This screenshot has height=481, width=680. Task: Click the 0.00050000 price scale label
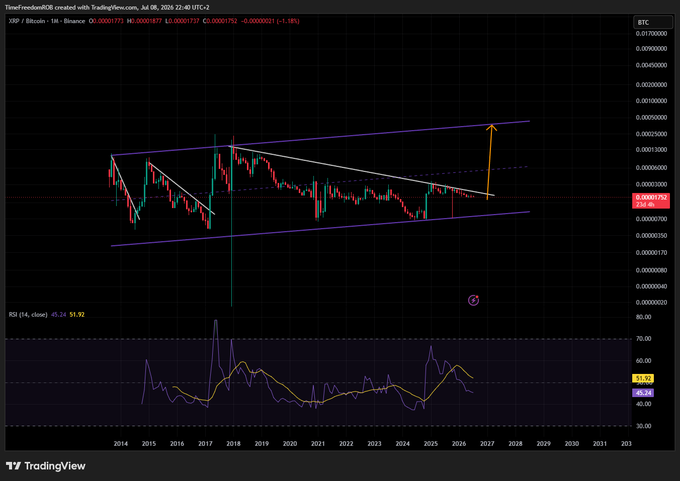click(651, 118)
